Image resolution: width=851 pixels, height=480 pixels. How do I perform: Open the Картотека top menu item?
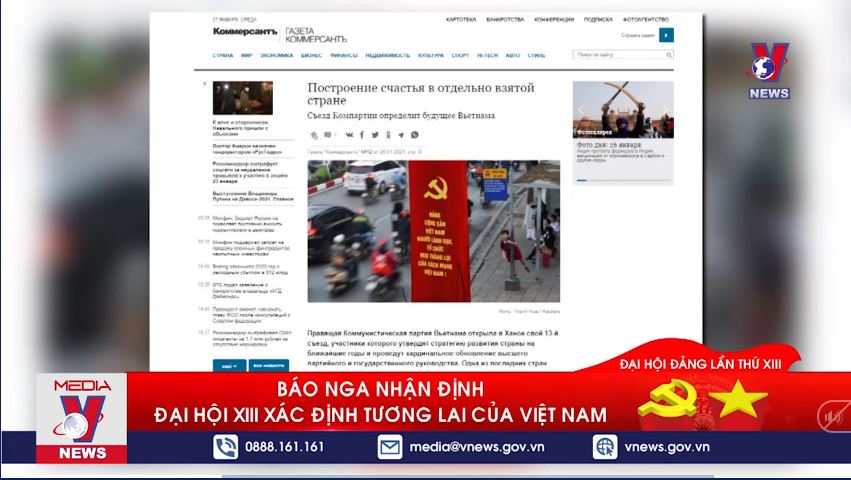pyautogui.click(x=461, y=20)
